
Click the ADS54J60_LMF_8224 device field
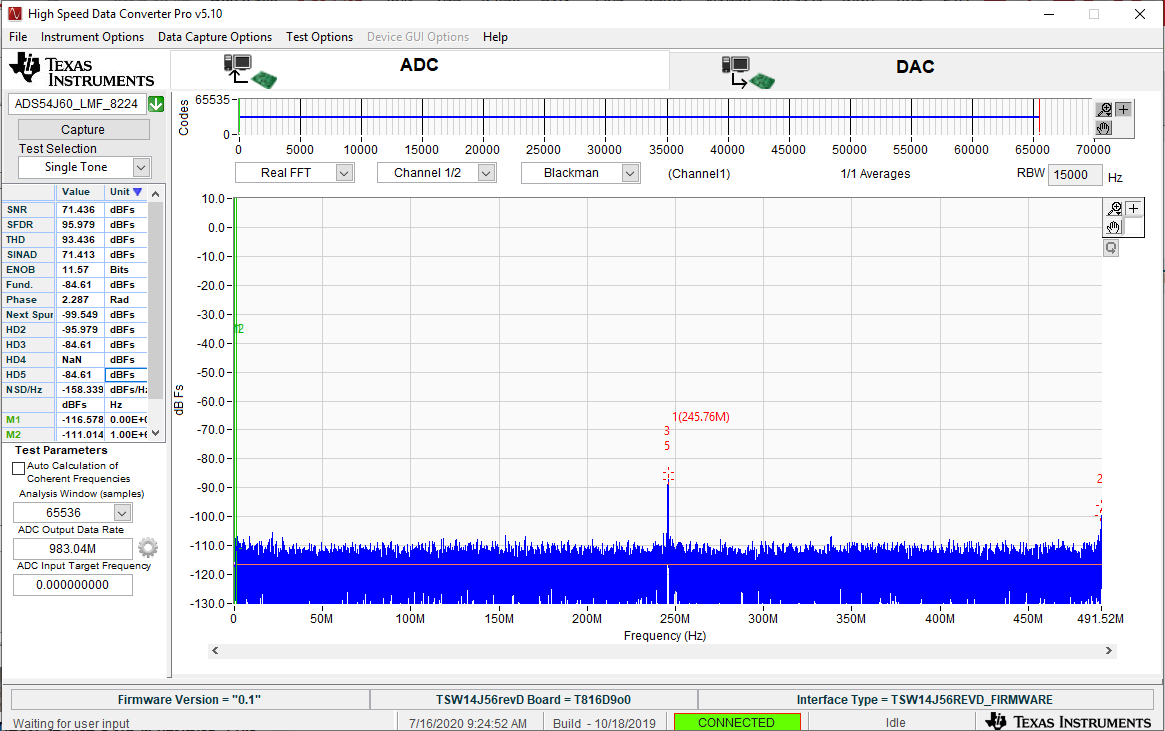pos(77,104)
